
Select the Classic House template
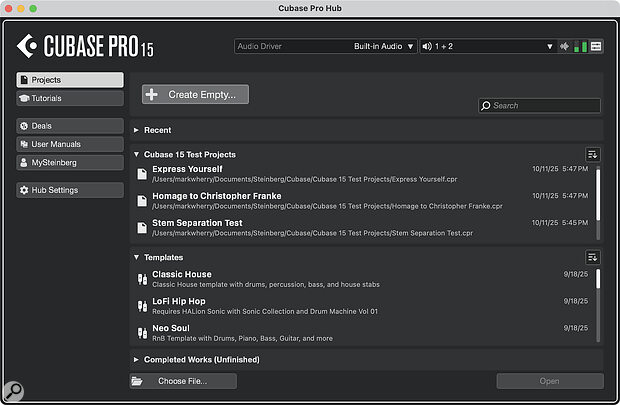coord(363,279)
